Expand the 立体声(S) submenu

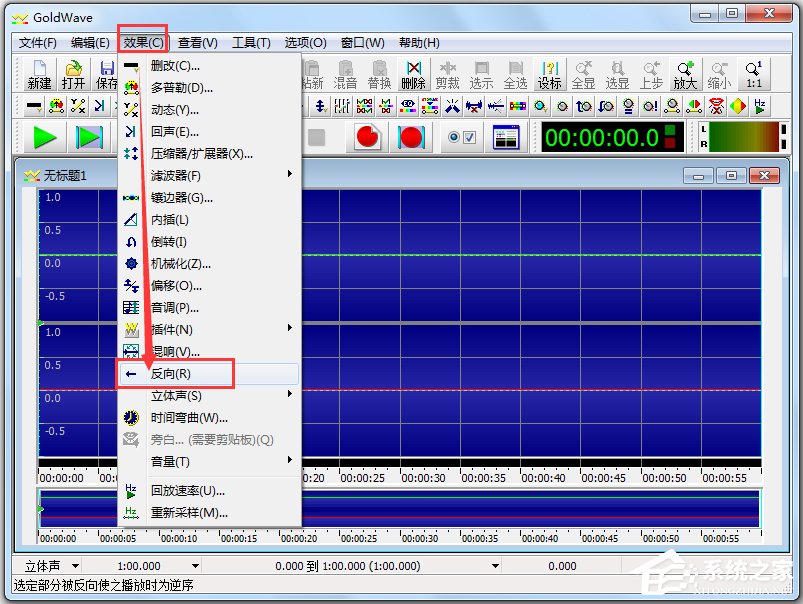209,396
